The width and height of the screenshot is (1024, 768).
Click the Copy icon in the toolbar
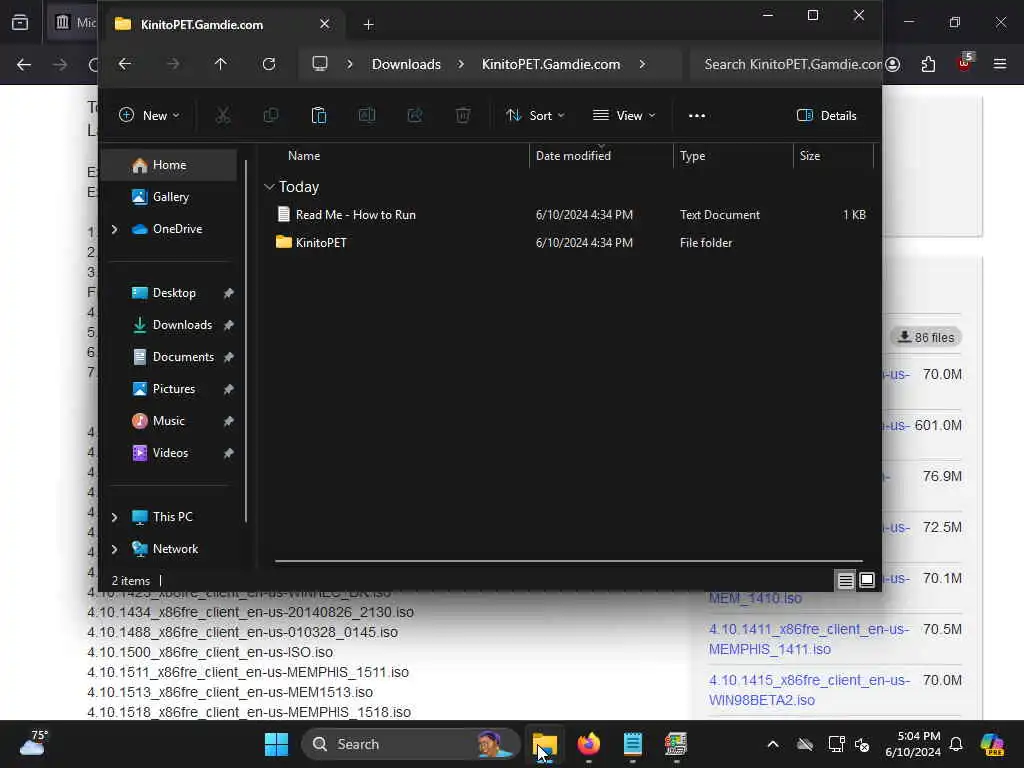(x=270, y=116)
